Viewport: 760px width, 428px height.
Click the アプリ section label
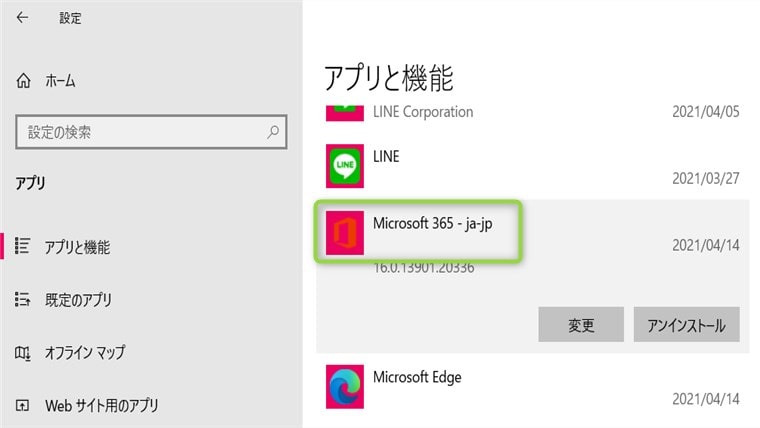[x=30, y=183]
